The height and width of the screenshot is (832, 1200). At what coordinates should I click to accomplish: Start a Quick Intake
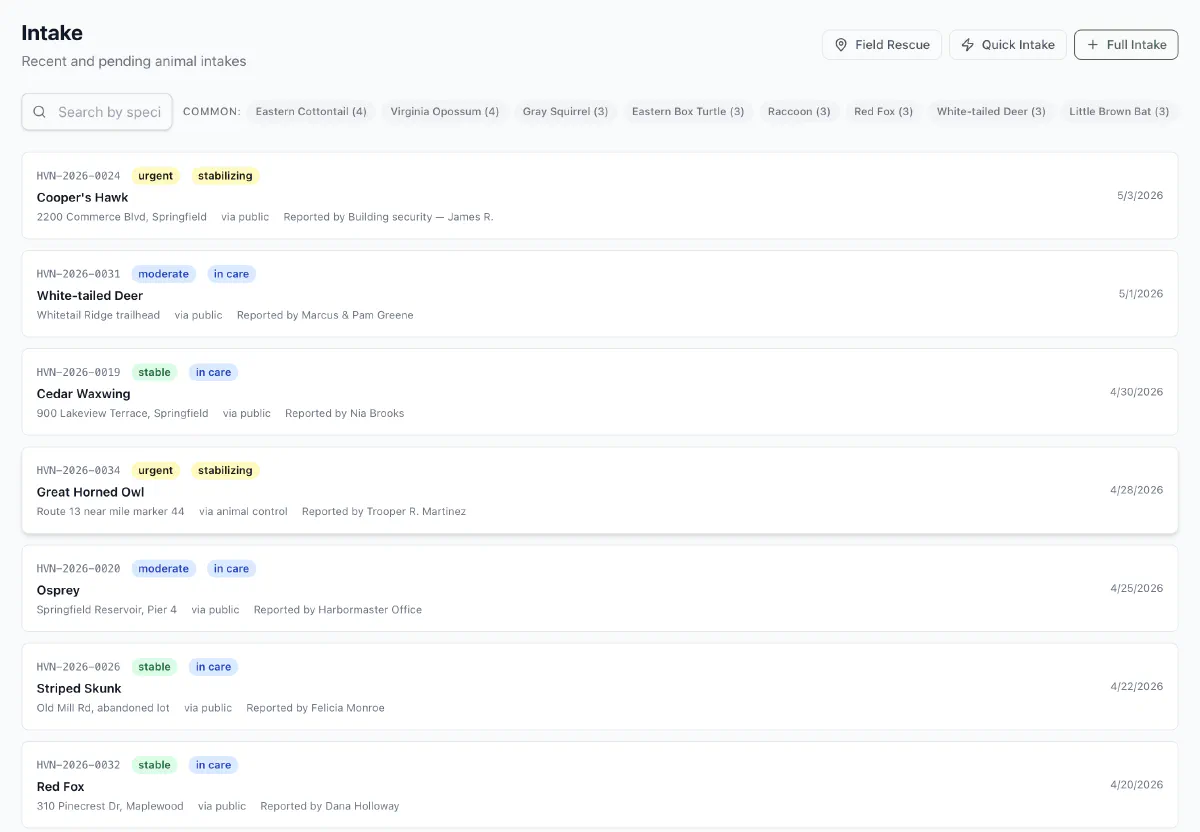point(1008,45)
